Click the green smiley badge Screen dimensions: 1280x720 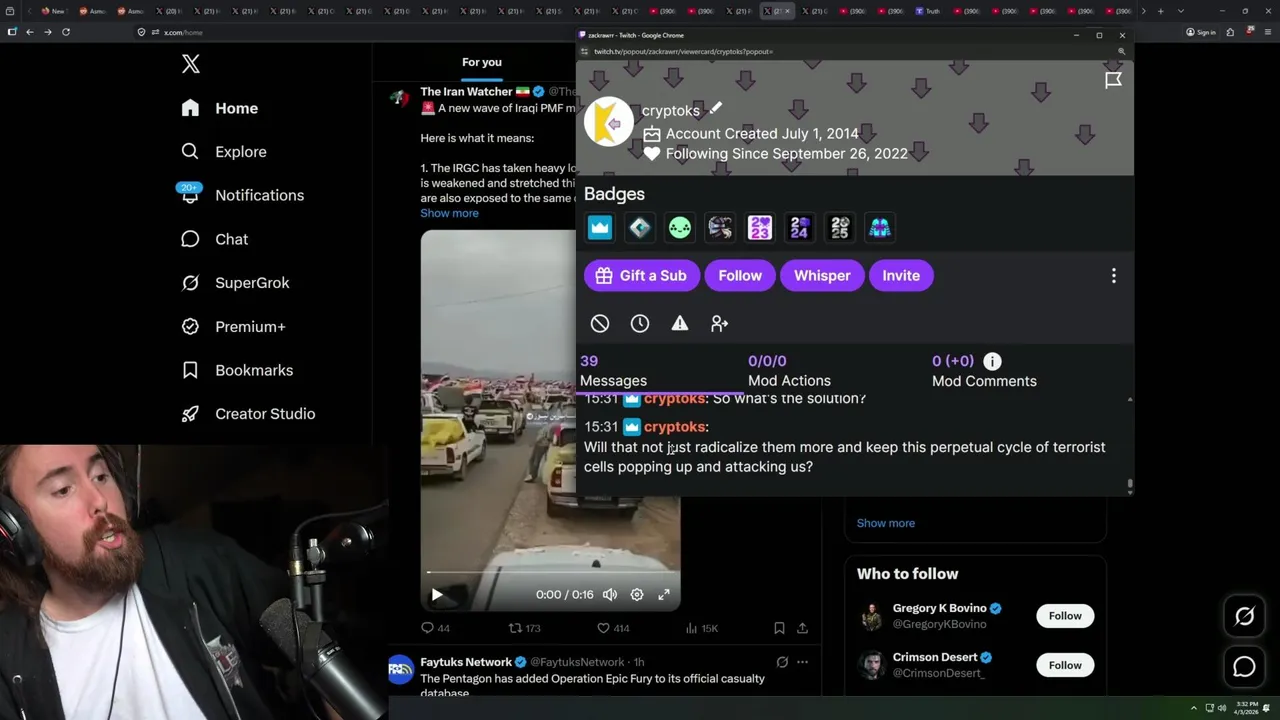[680, 228]
